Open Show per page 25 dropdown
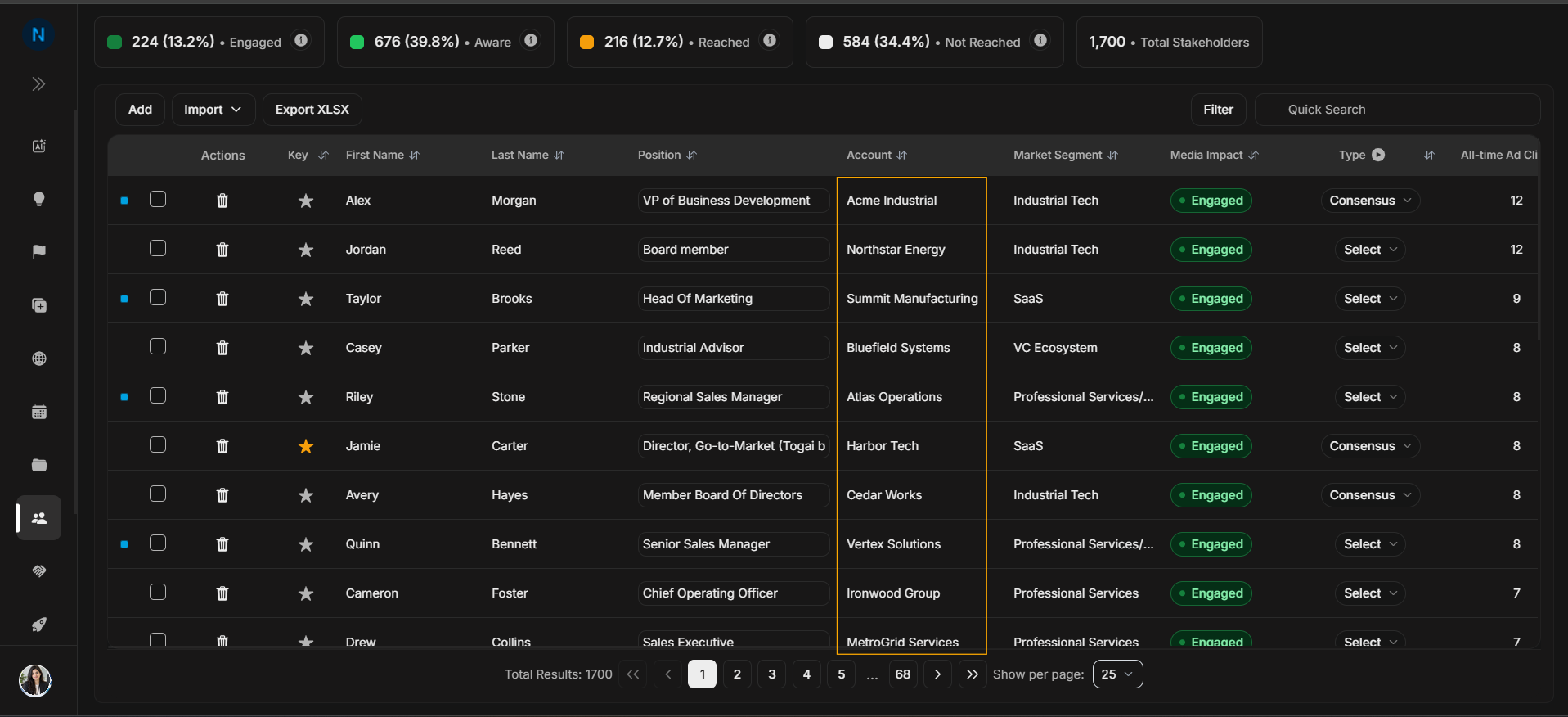This screenshot has width=1568, height=717. click(1117, 674)
